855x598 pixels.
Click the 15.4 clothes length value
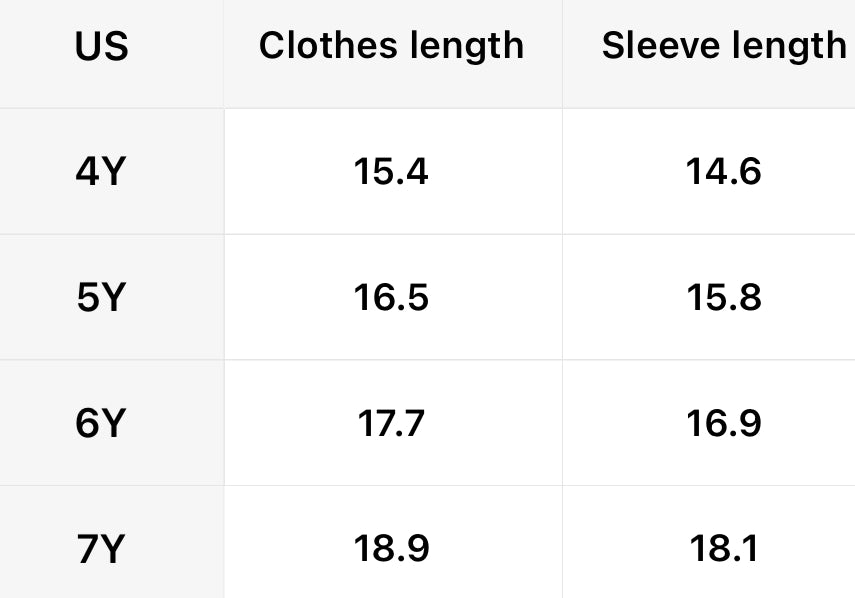(391, 172)
